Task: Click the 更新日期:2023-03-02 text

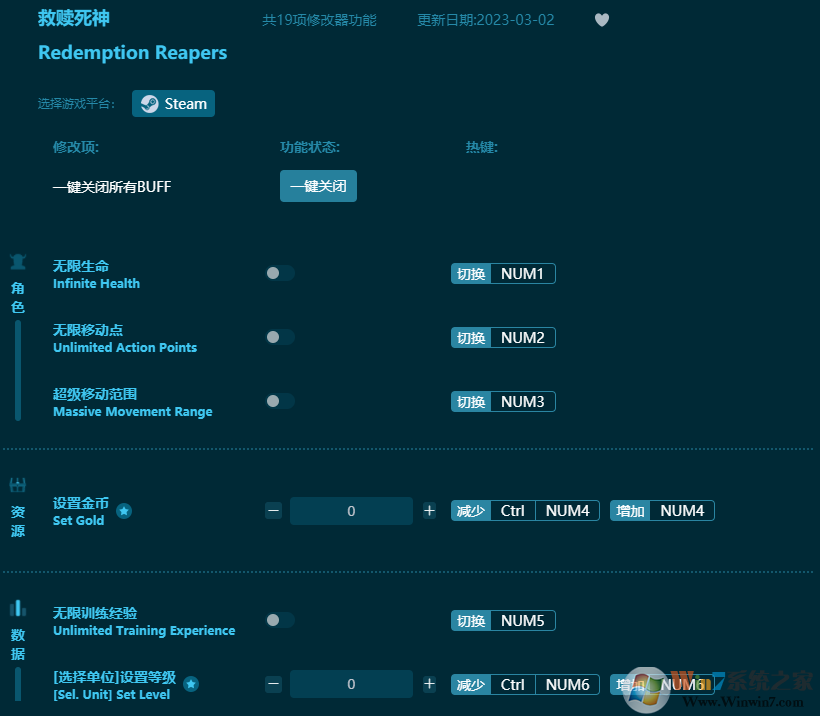Action: tap(485, 20)
